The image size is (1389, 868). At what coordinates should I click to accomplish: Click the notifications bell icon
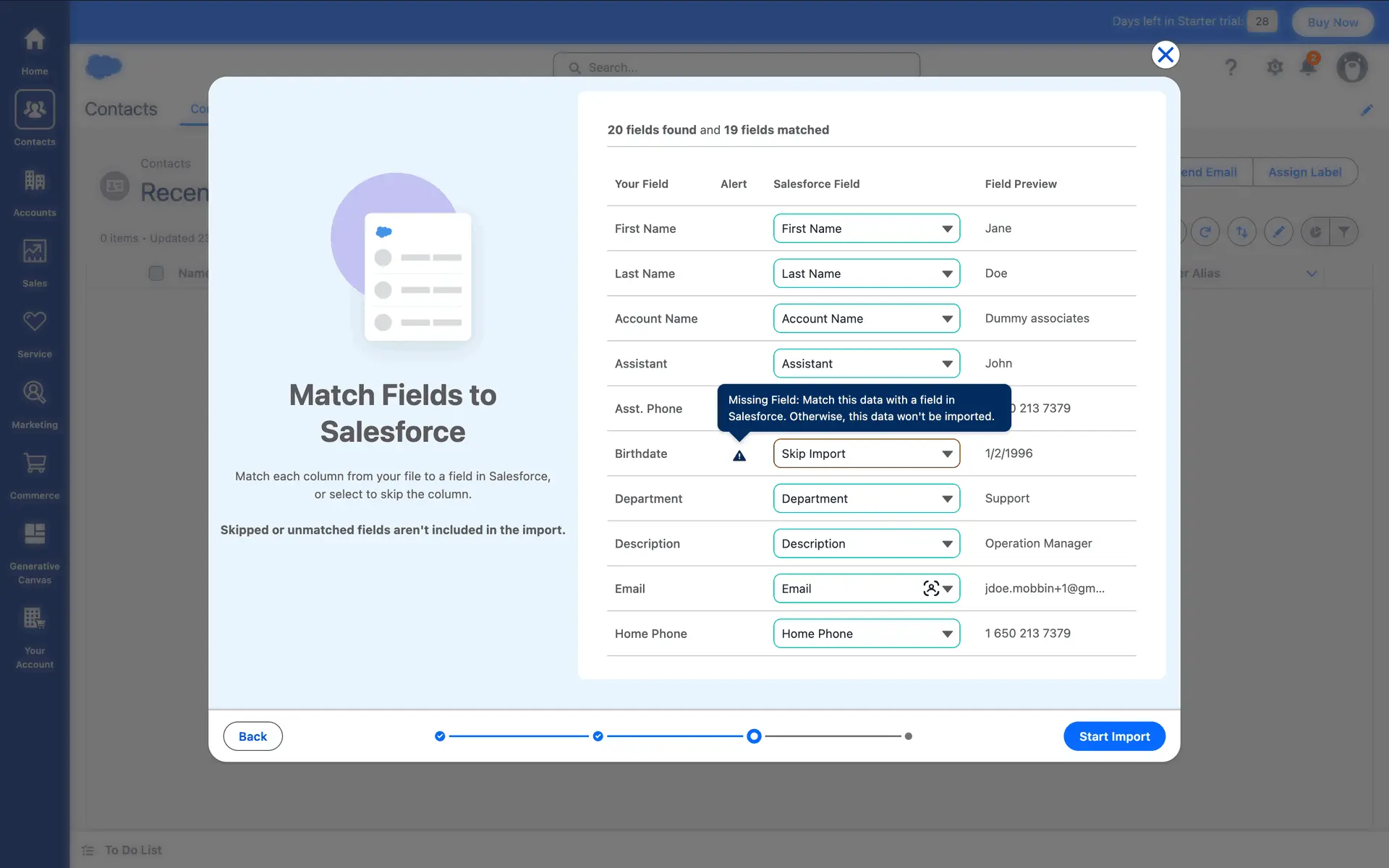pyautogui.click(x=1308, y=67)
